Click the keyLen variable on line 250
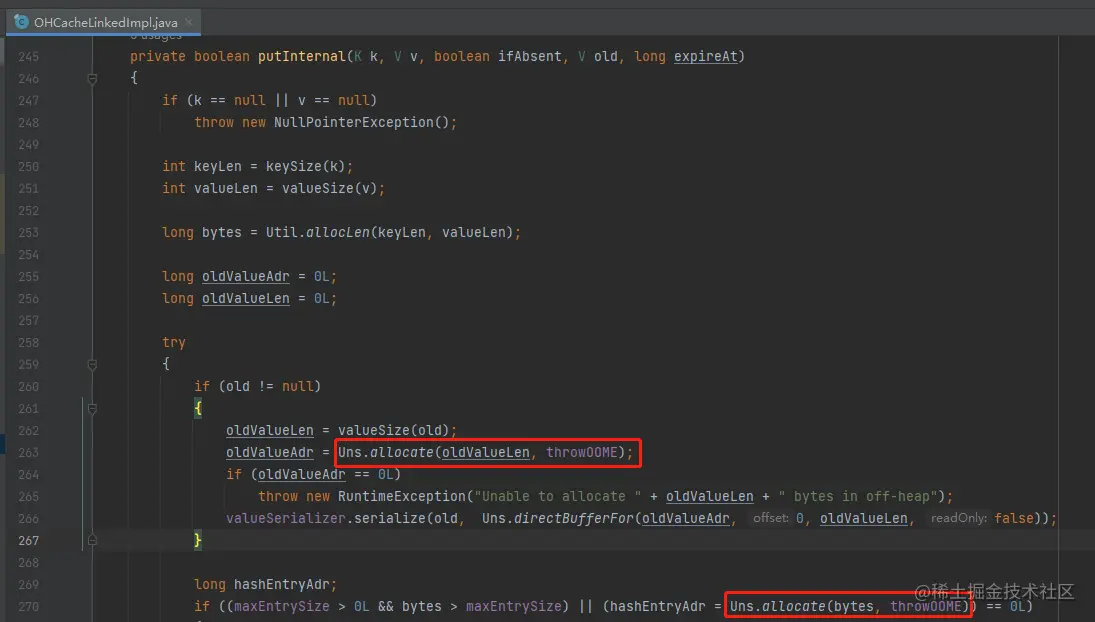1095x622 pixels. pyautogui.click(x=217, y=166)
